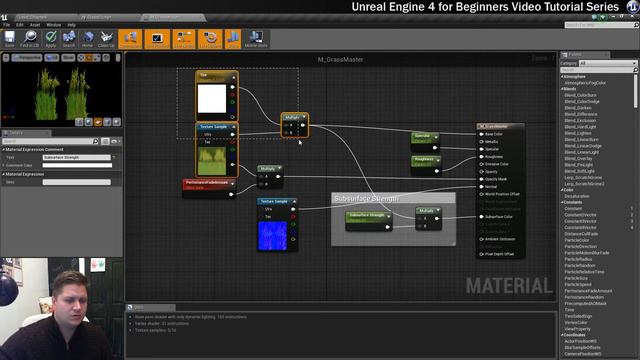The height and width of the screenshot is (360, 640).
Task: Select the highlighted Multiply node
Action: point(295,125)
